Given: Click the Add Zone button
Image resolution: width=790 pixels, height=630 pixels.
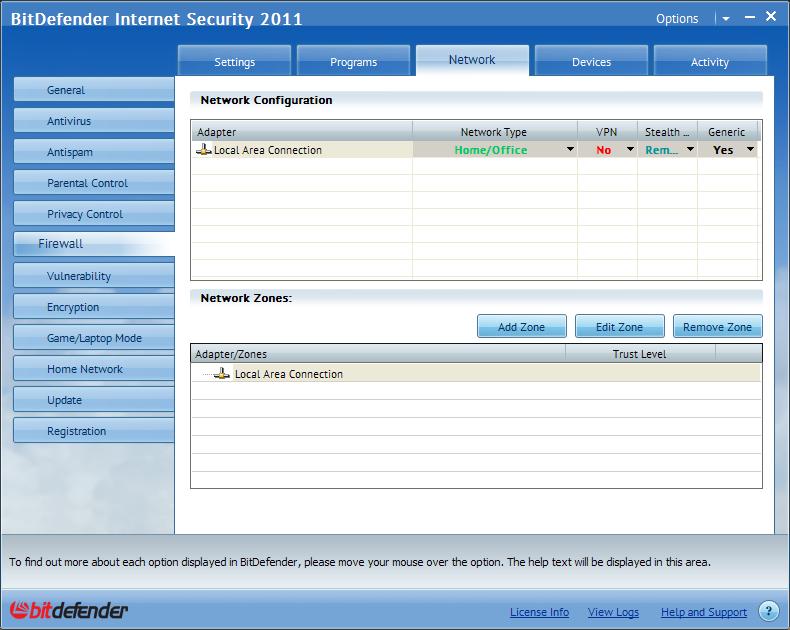Looking at the screenshot, I should click(x=521, y=327).
